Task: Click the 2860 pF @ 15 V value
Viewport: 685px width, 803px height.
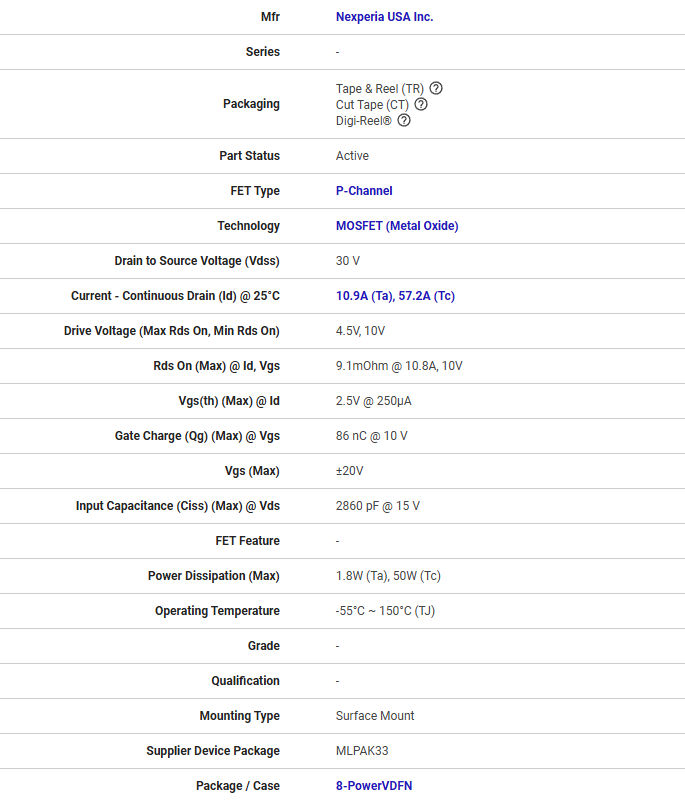Action: click(x=378, y=506)
